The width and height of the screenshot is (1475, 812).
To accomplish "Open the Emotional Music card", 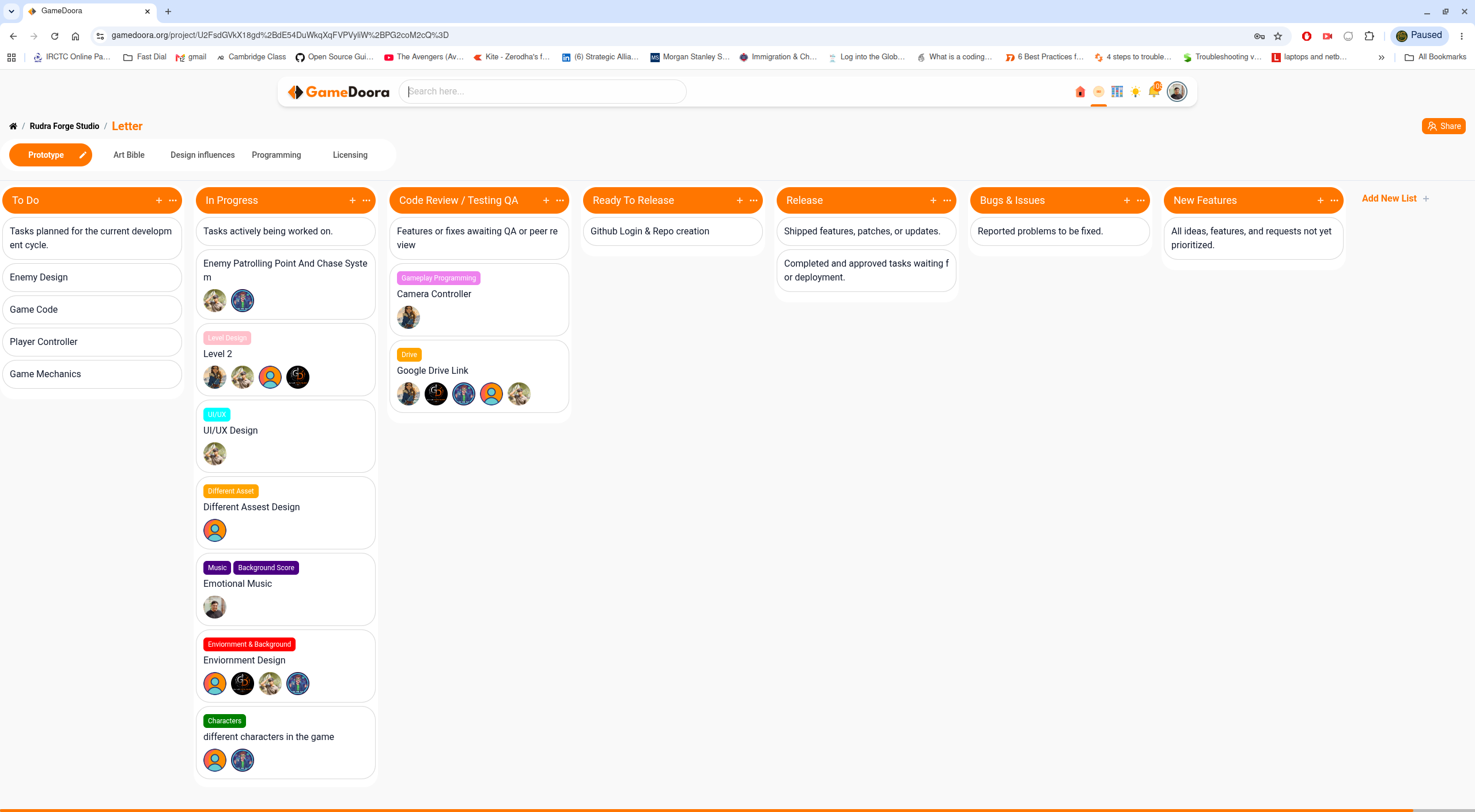I will click(286, 590).
